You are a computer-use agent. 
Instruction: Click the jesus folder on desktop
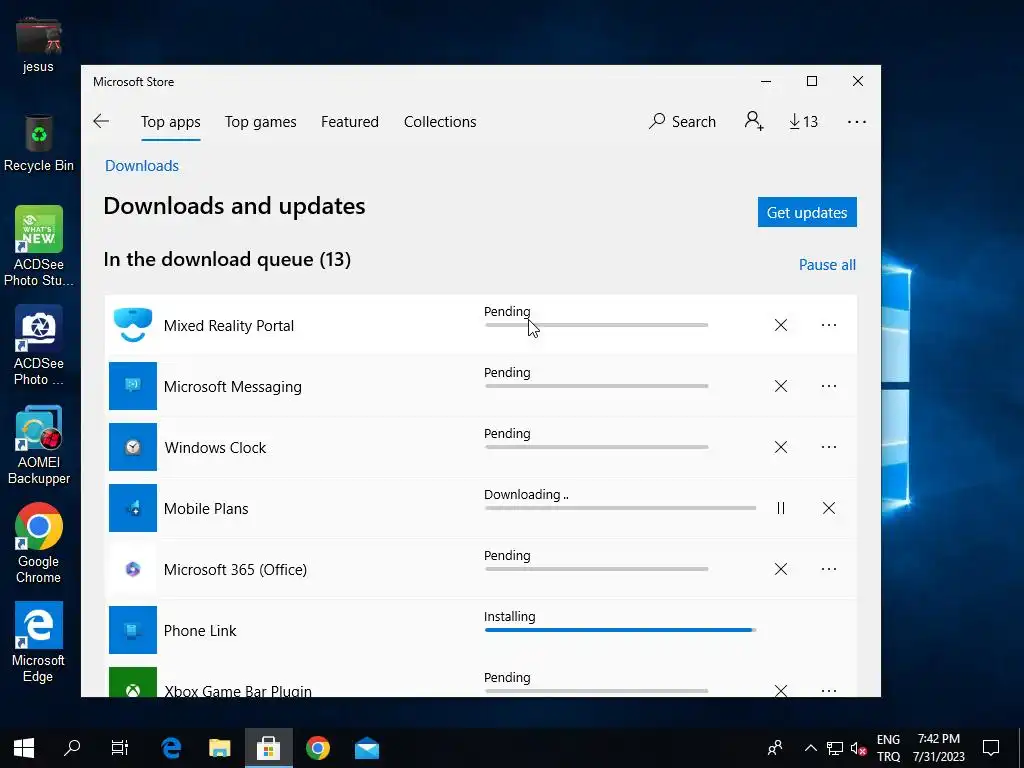(39, 44)
